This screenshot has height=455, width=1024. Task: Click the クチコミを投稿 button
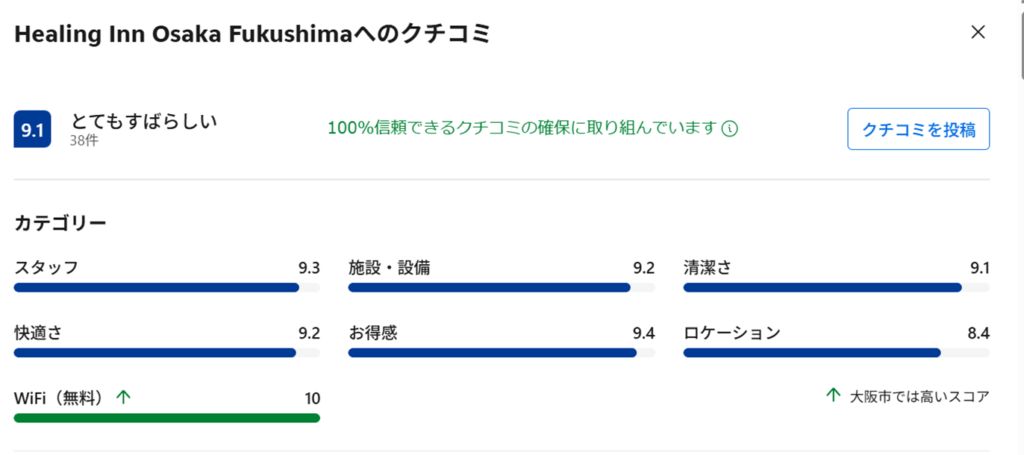click(x=918, y=129)
